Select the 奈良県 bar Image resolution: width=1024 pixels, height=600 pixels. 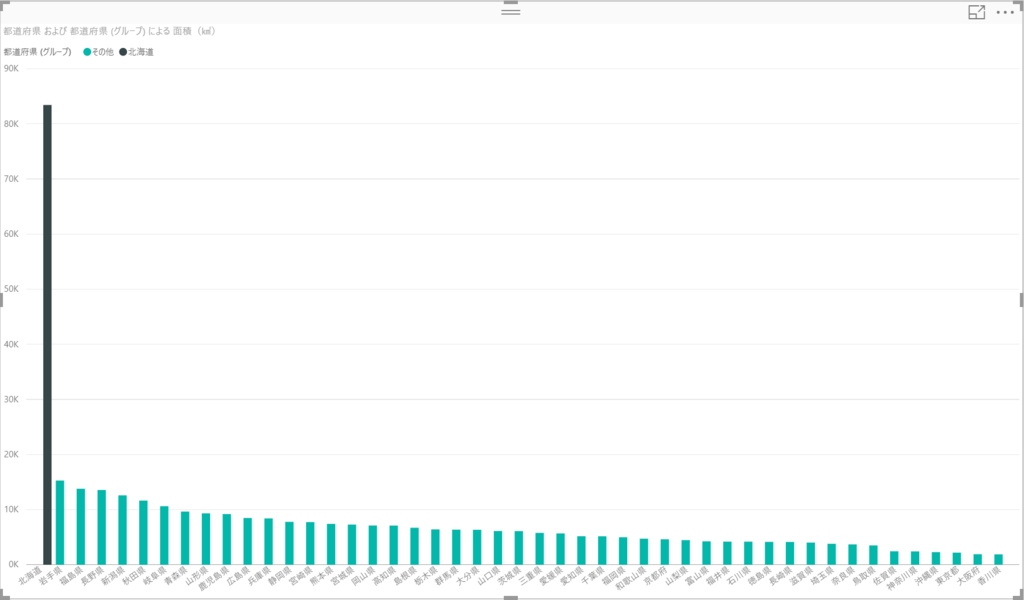852,554
